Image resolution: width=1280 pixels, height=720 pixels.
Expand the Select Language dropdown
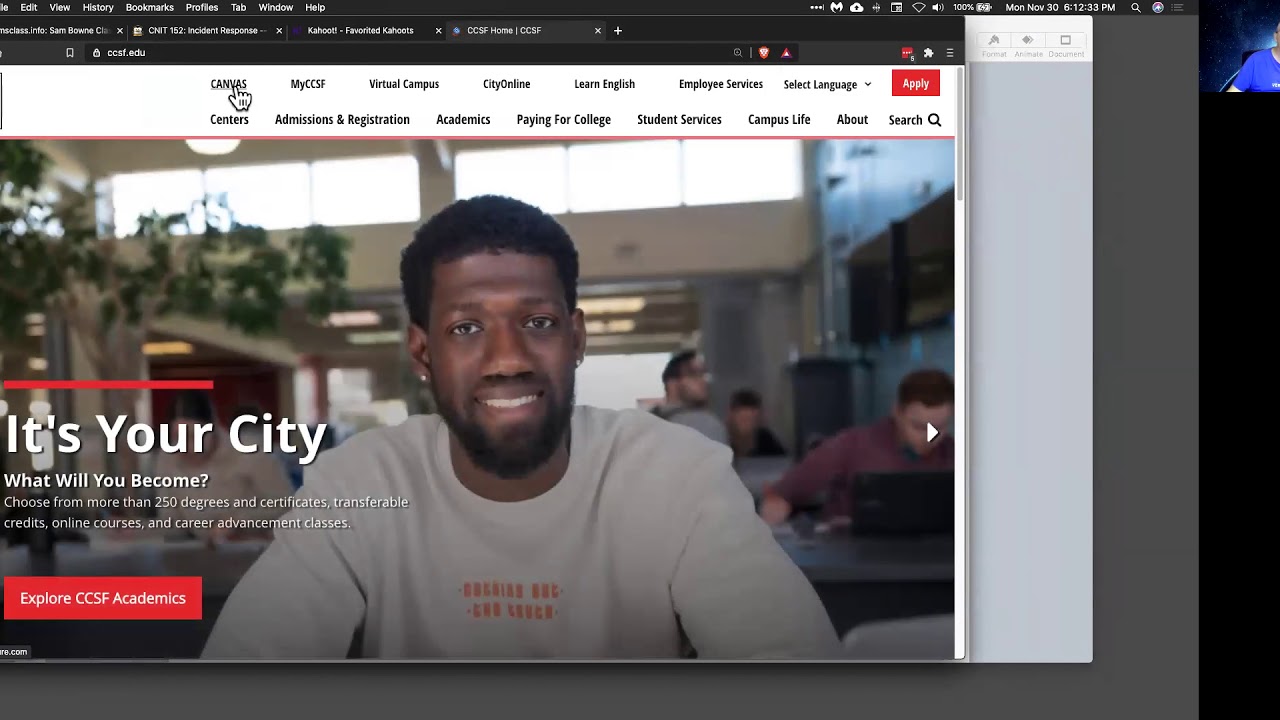827,85
